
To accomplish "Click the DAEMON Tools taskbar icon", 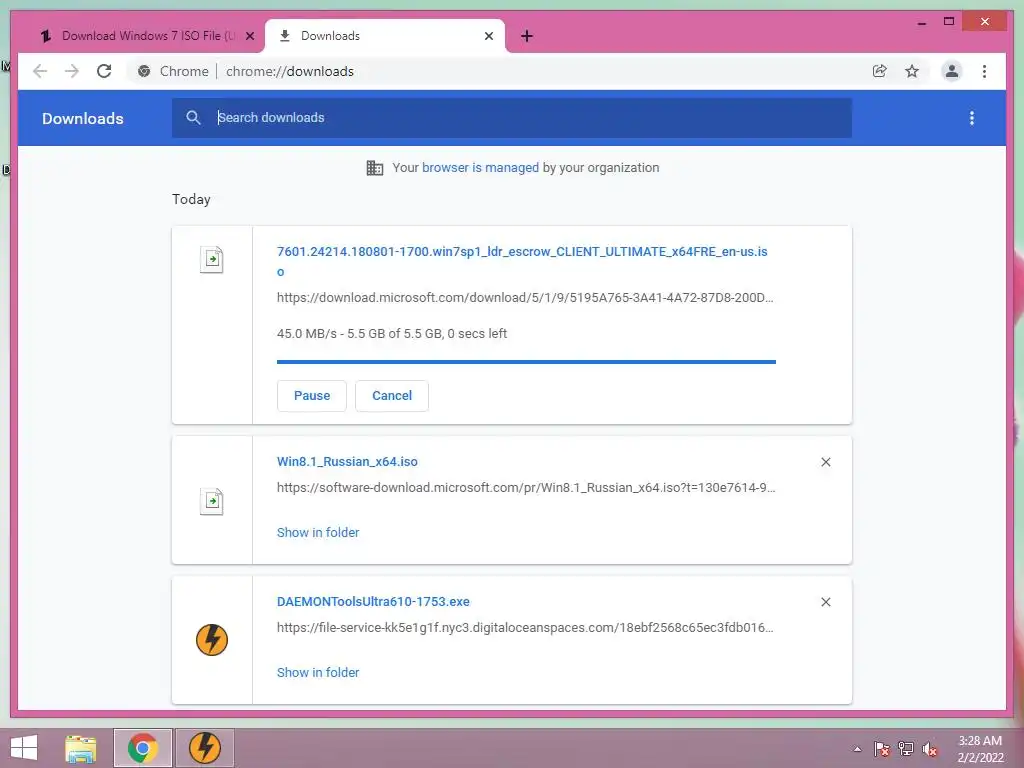I will tap(205, 748).
